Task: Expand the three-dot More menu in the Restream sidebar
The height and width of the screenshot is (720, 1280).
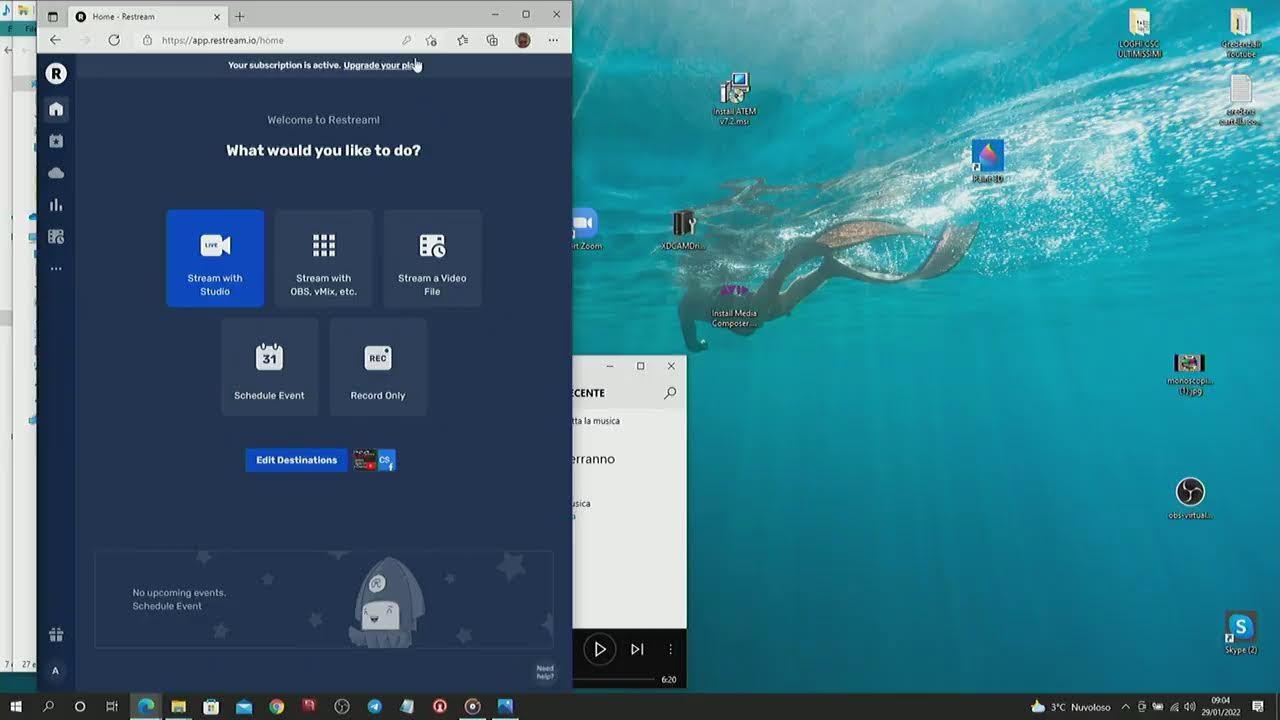Action: point(56,269)
